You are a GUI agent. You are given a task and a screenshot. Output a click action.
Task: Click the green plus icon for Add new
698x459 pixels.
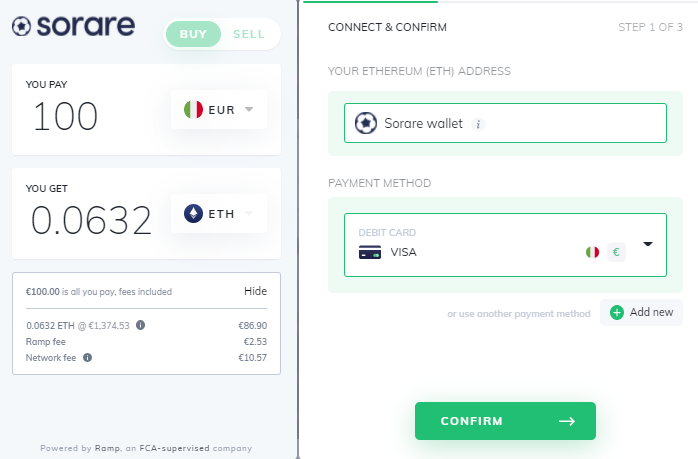(x=617, y=313)
